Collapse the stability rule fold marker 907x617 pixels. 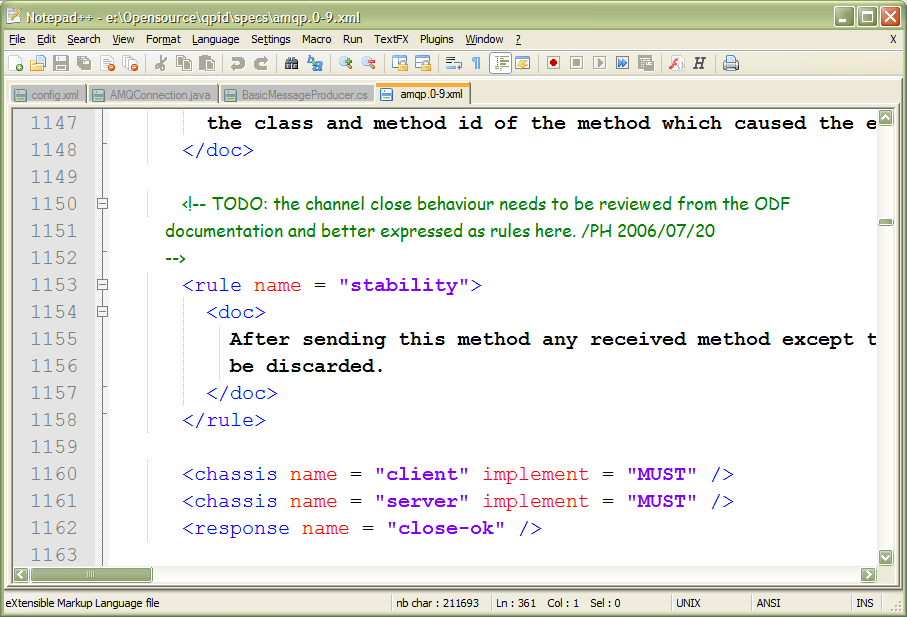[104, 284]
